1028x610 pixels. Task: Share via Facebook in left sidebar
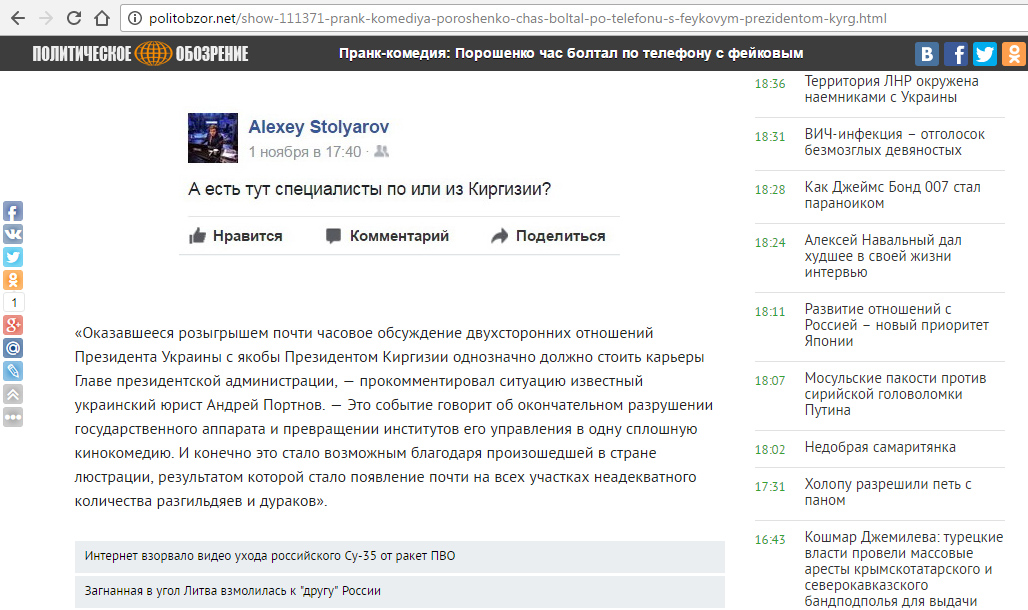(x=13, y=211)
